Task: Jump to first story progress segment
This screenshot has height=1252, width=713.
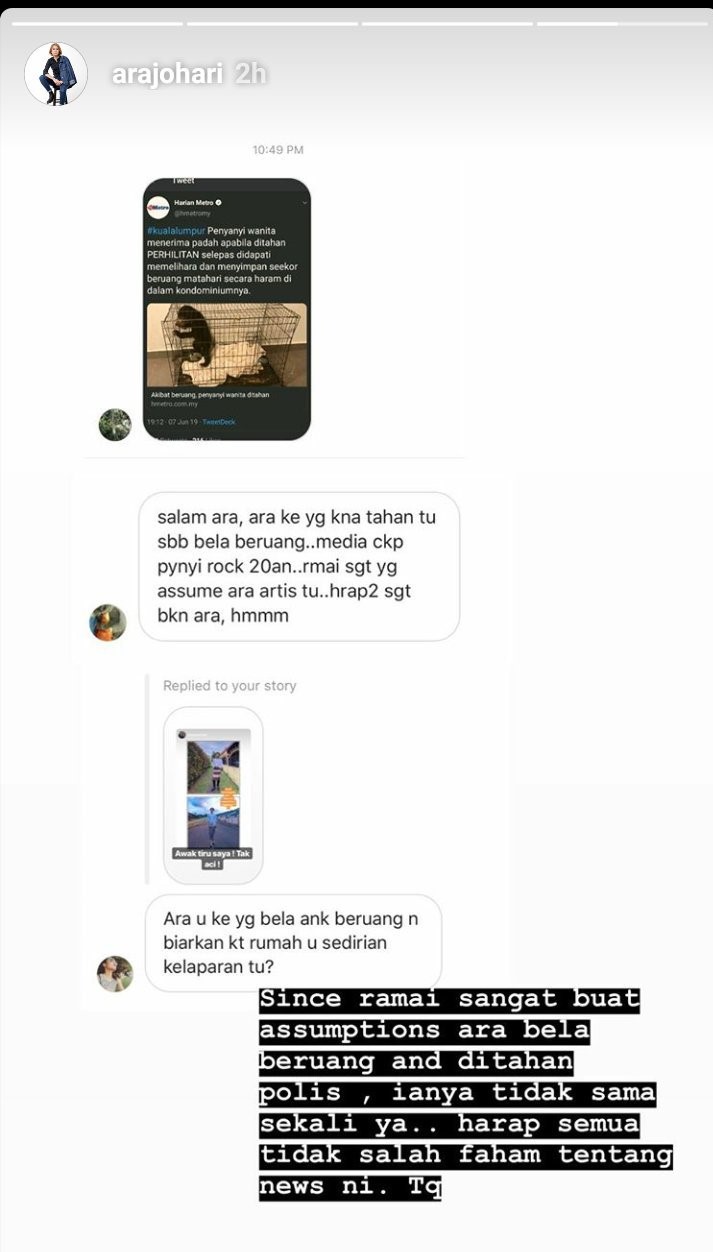Action: coord(94,23)
